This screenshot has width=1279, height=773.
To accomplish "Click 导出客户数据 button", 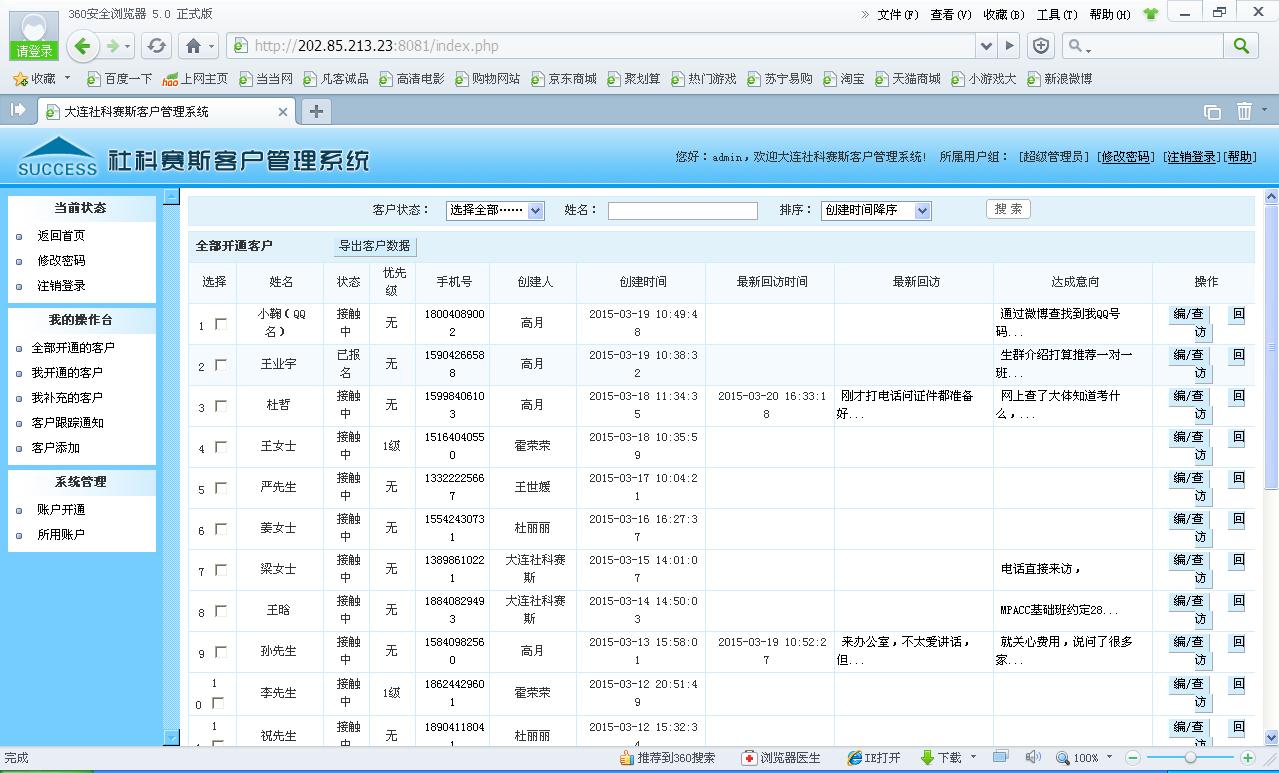I will click(374, 246).
